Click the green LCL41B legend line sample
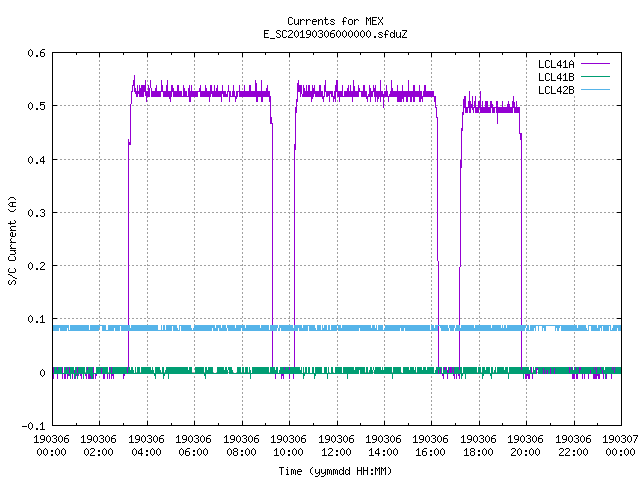640x480 pixels. (596, 77)
